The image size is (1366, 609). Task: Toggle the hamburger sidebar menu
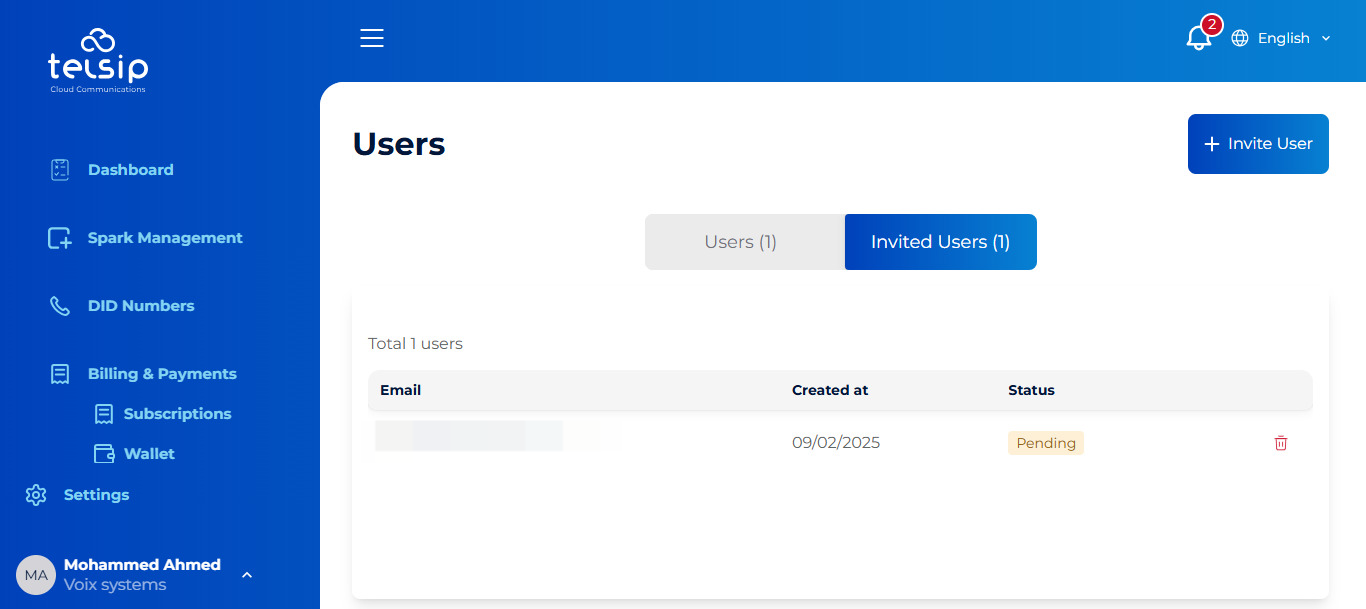(372, 38)
